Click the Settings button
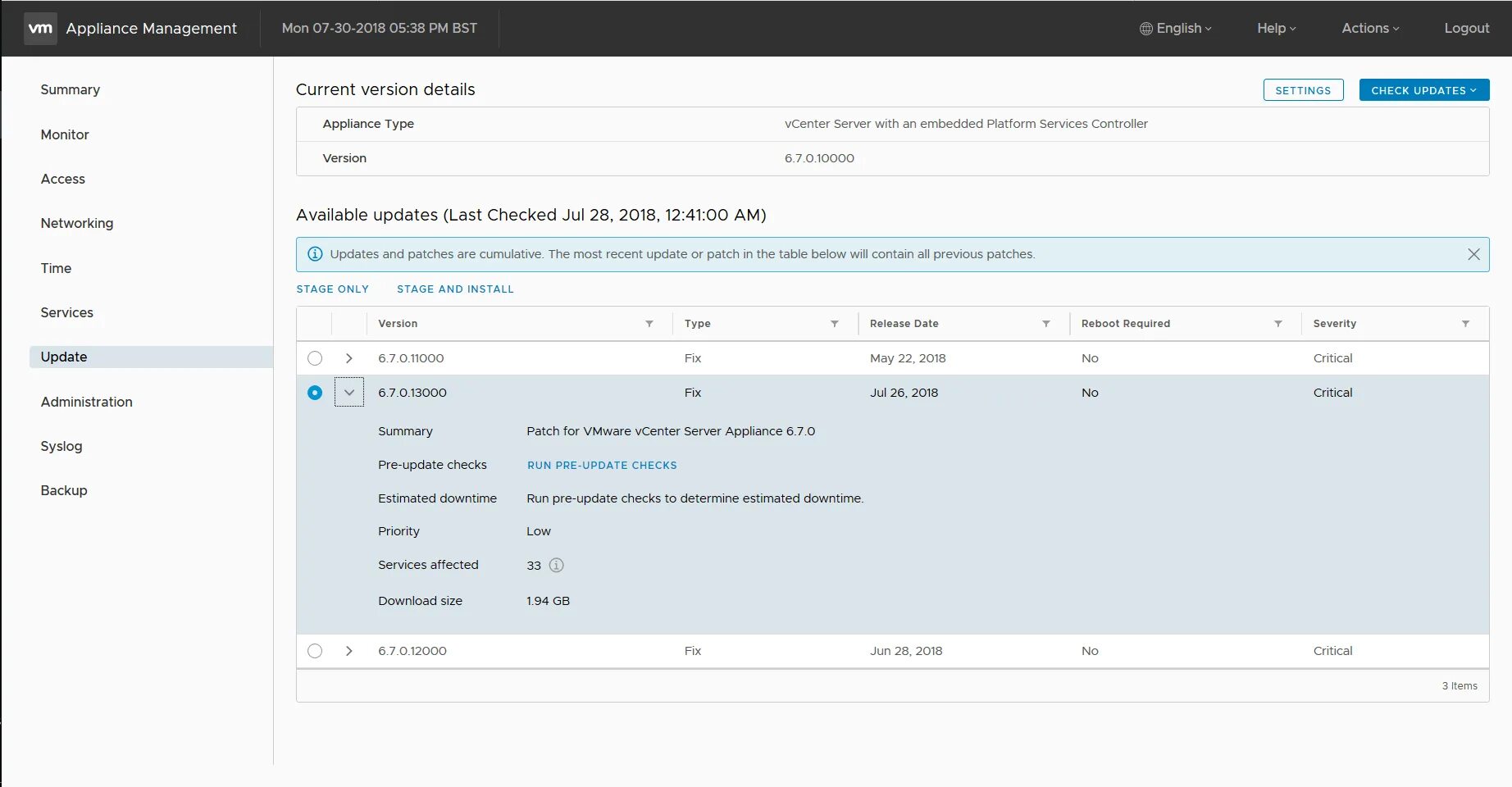 pyautogui.click(x=1303, y=90)
